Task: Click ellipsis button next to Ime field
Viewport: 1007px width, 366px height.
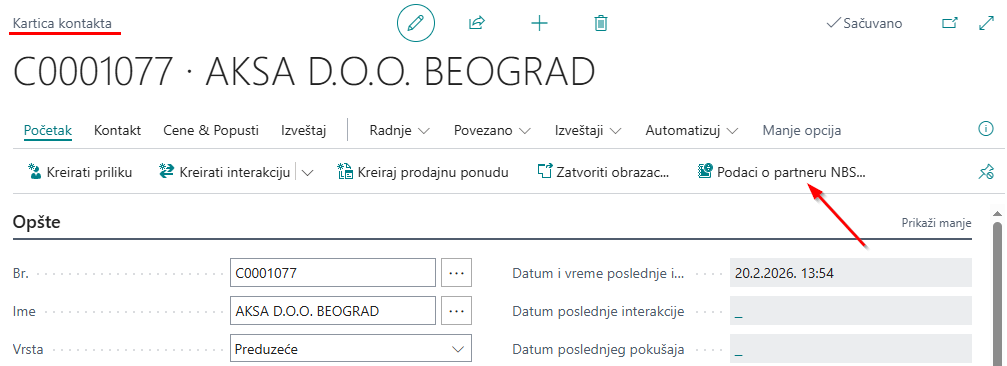Action: [457, 311]
